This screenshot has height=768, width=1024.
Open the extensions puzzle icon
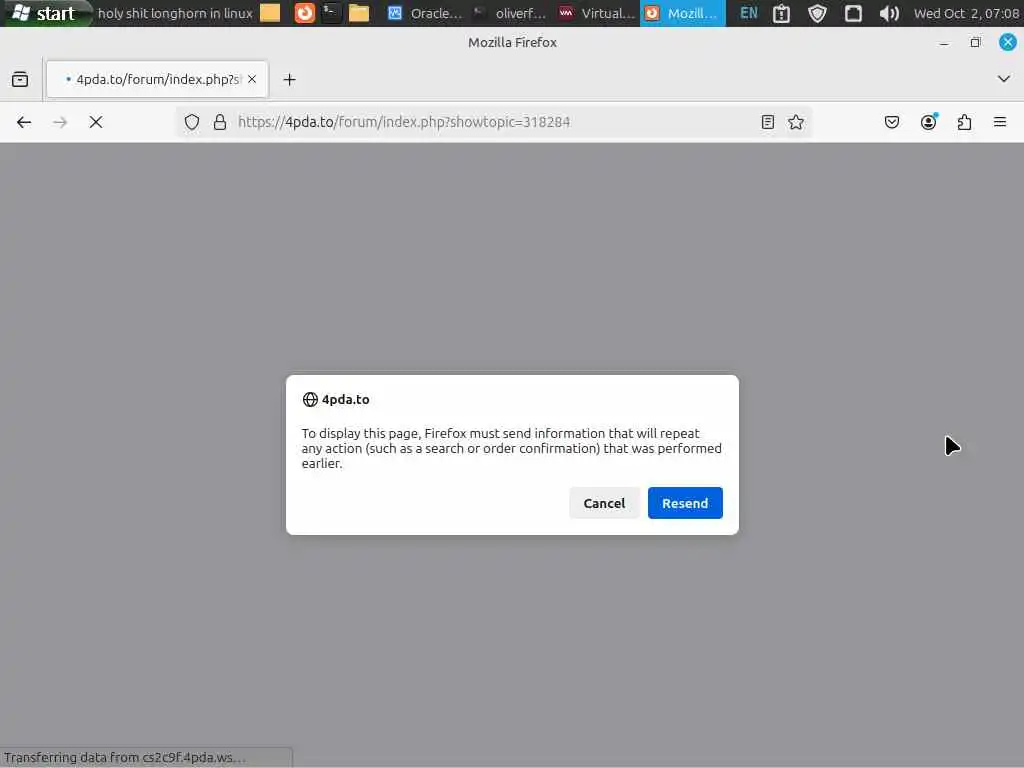click(x=964, y=122)
